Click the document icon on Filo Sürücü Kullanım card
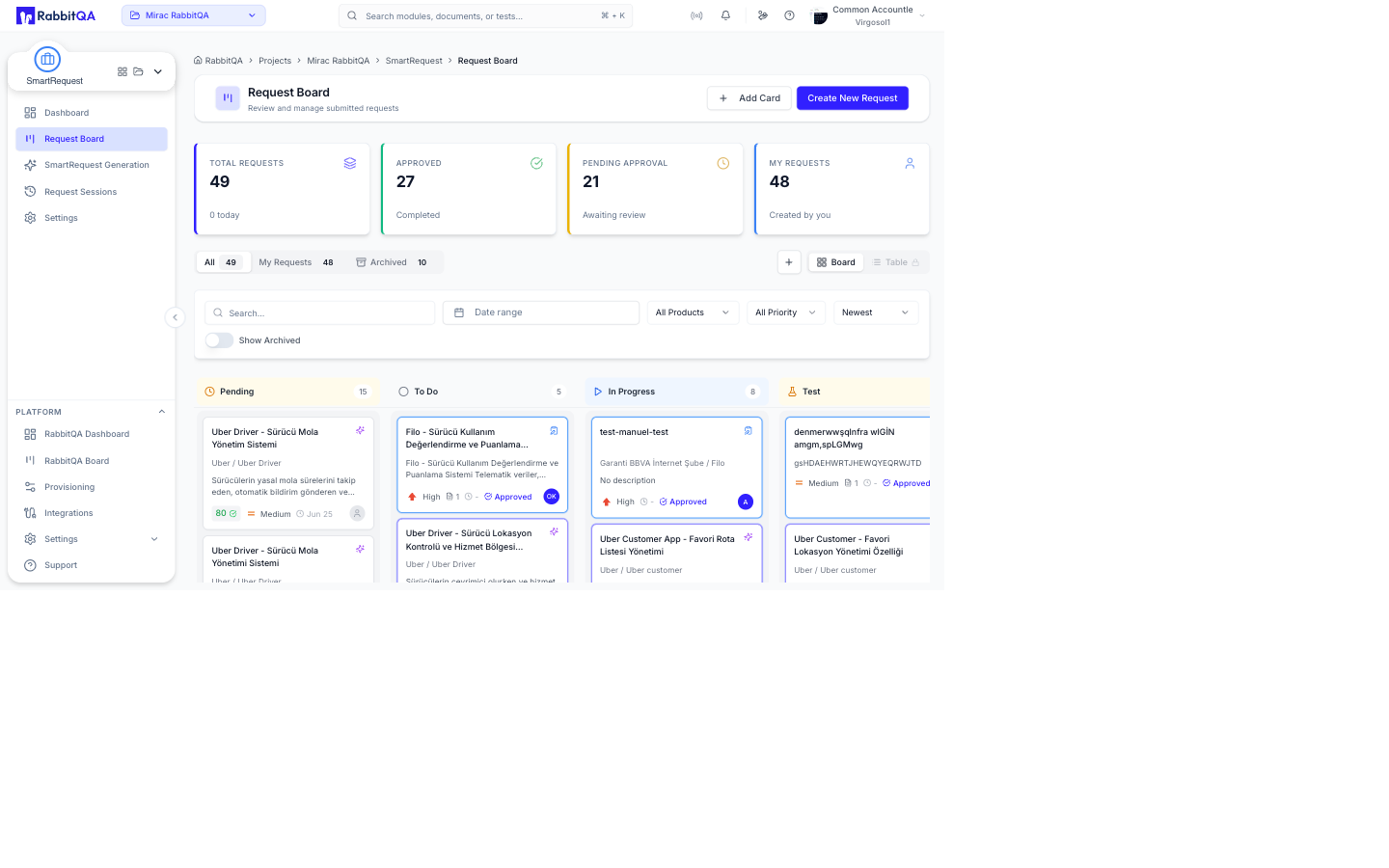Screen dimensions: 1389x868 (554, 431)
